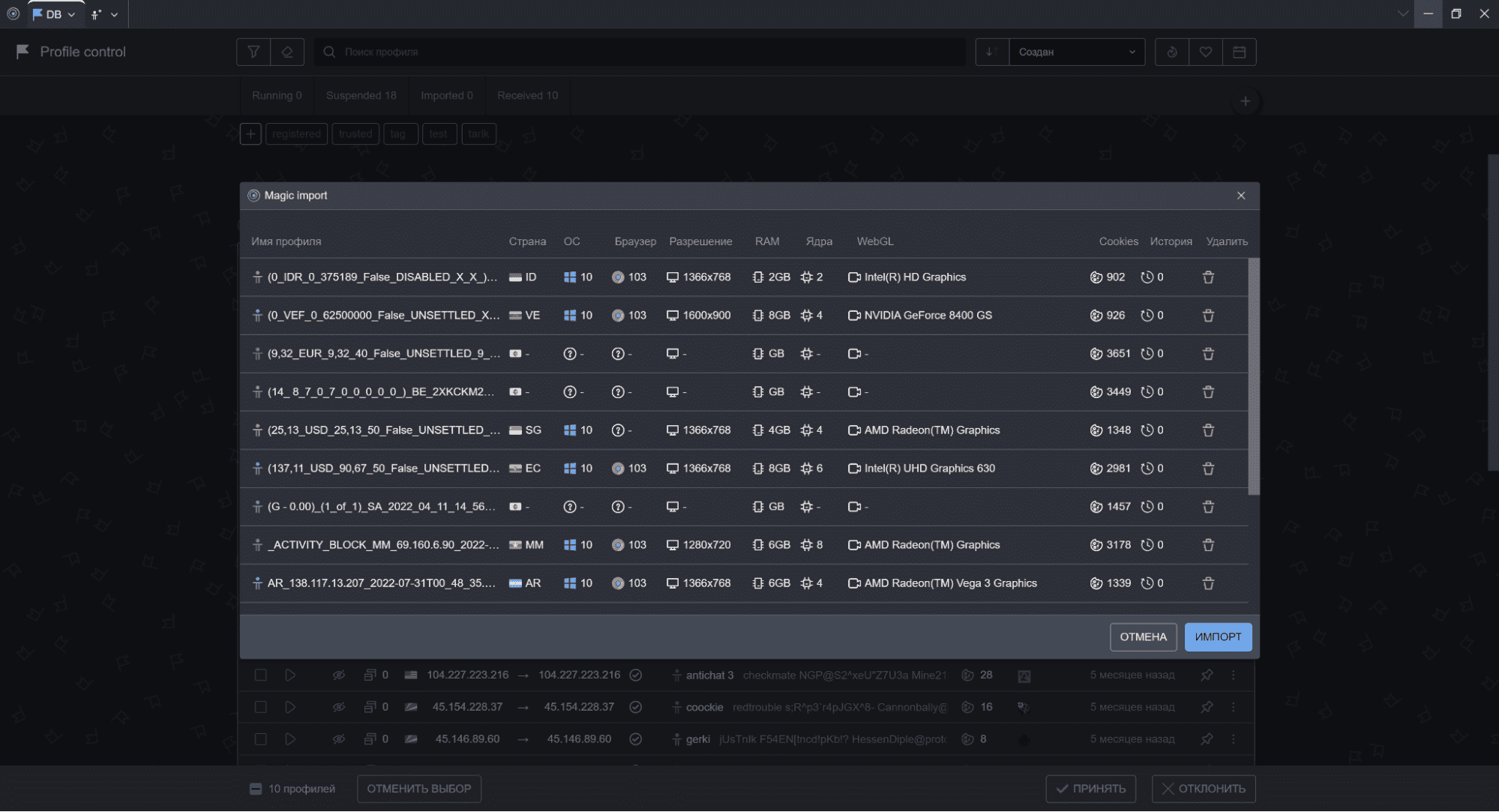The height and width of the screenshot is (812, 1499).
Task: Start the antichat 3 profile with play icon
Action: tap(290, 675)
